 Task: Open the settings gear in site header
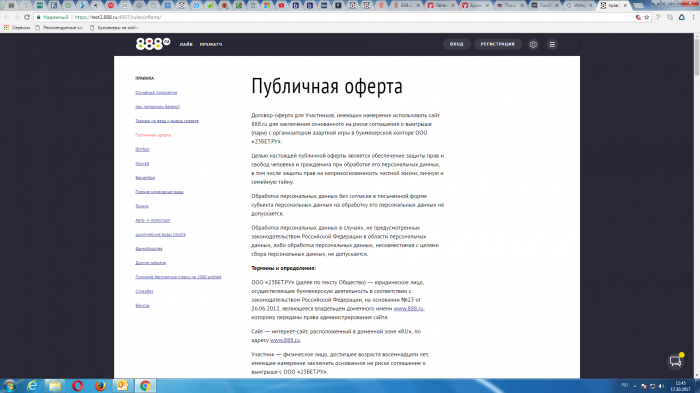[x=533, y=44]
